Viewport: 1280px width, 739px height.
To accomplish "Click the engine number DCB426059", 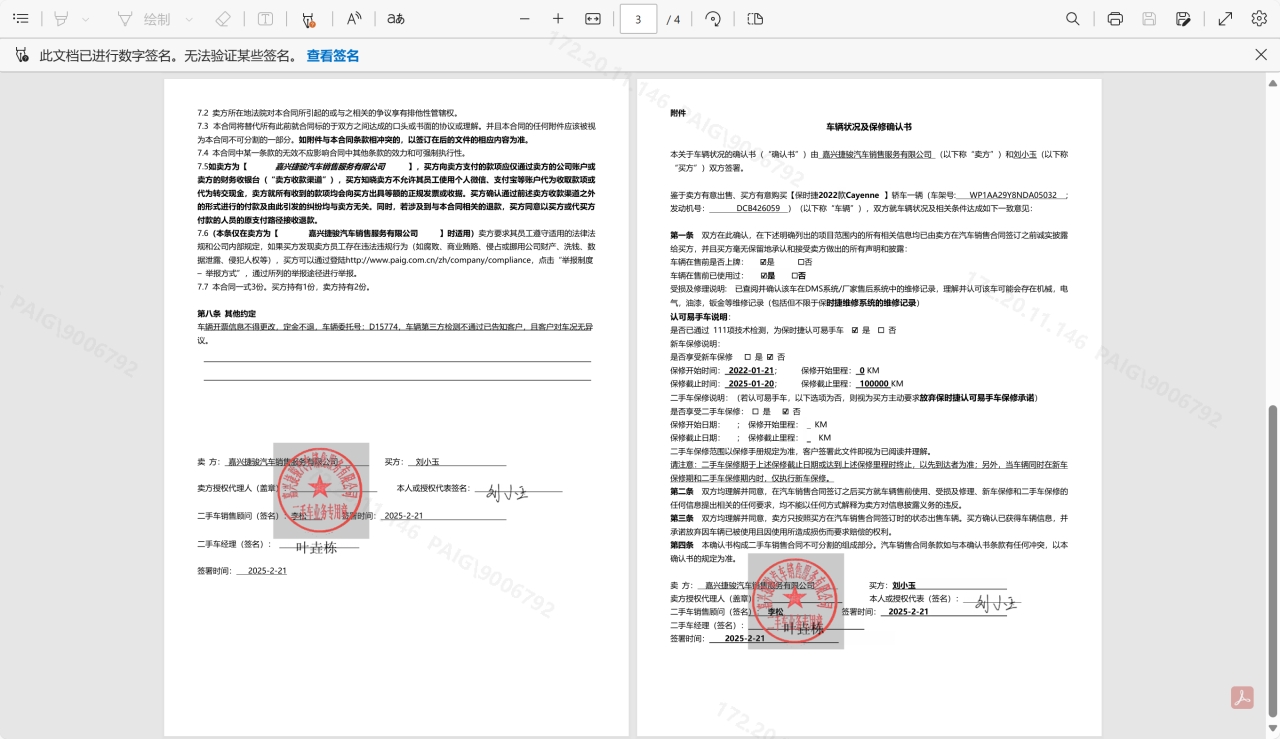I will [x=758, y=208].
